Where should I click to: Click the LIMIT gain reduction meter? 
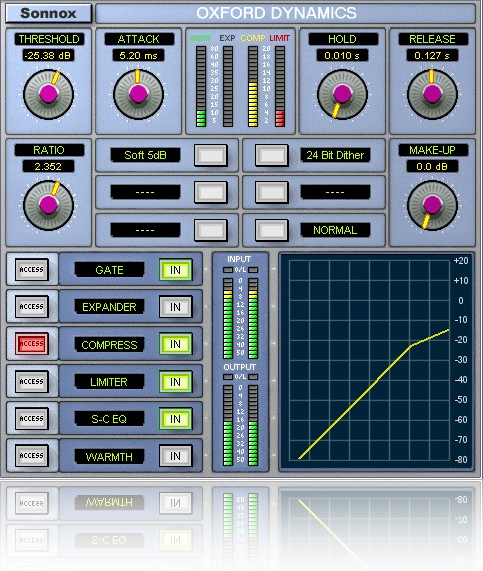click(x=280, y=86)
